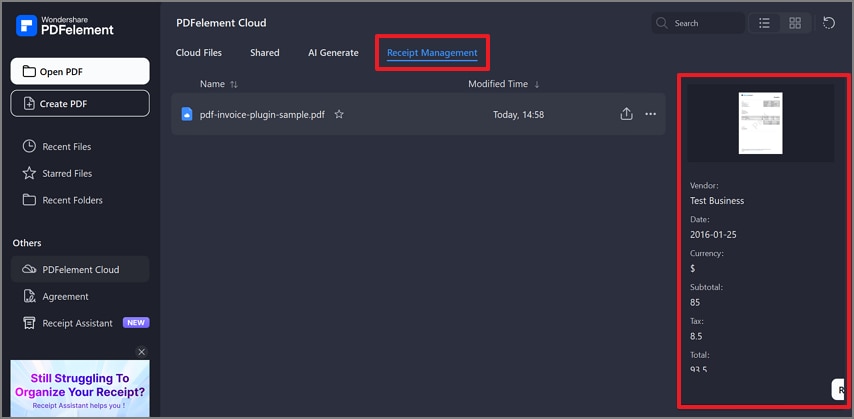Viewport: 854px width, 419px height.
Task: Launch Receipt Assistant from sidebar
Action: pyautogui.click(x=77, y=323)
